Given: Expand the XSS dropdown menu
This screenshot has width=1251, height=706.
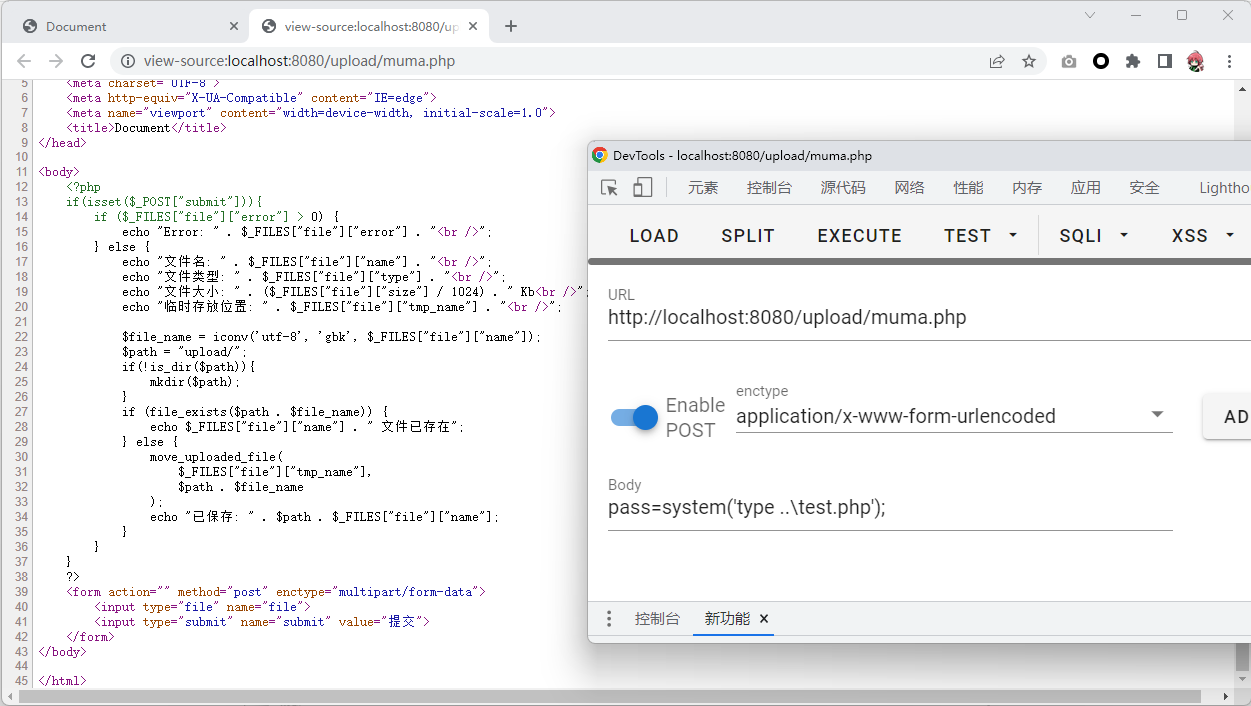Looking at the screenshot, I should pos(1203,236).
